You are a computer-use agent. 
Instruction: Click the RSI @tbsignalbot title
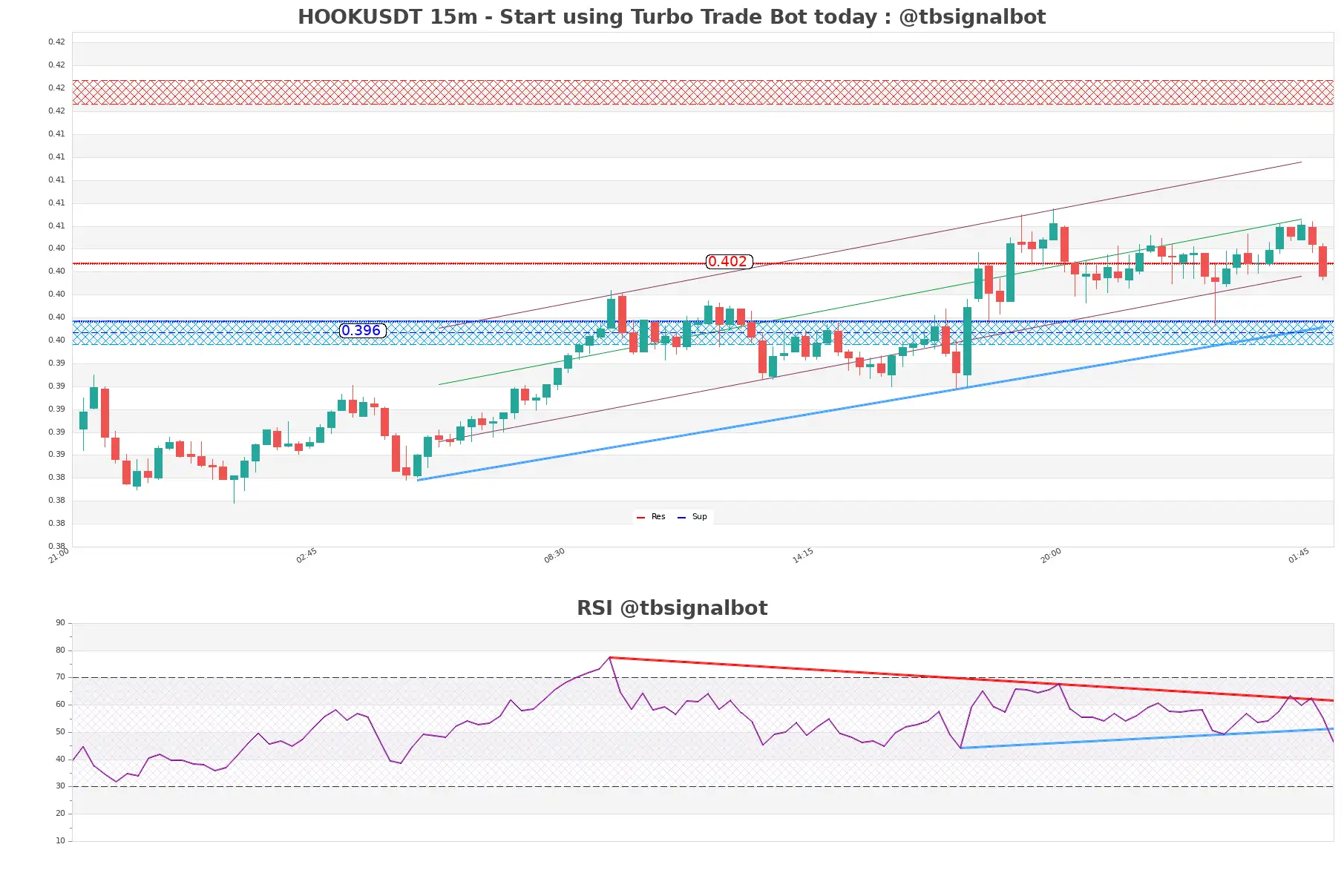tap(672, 608)
